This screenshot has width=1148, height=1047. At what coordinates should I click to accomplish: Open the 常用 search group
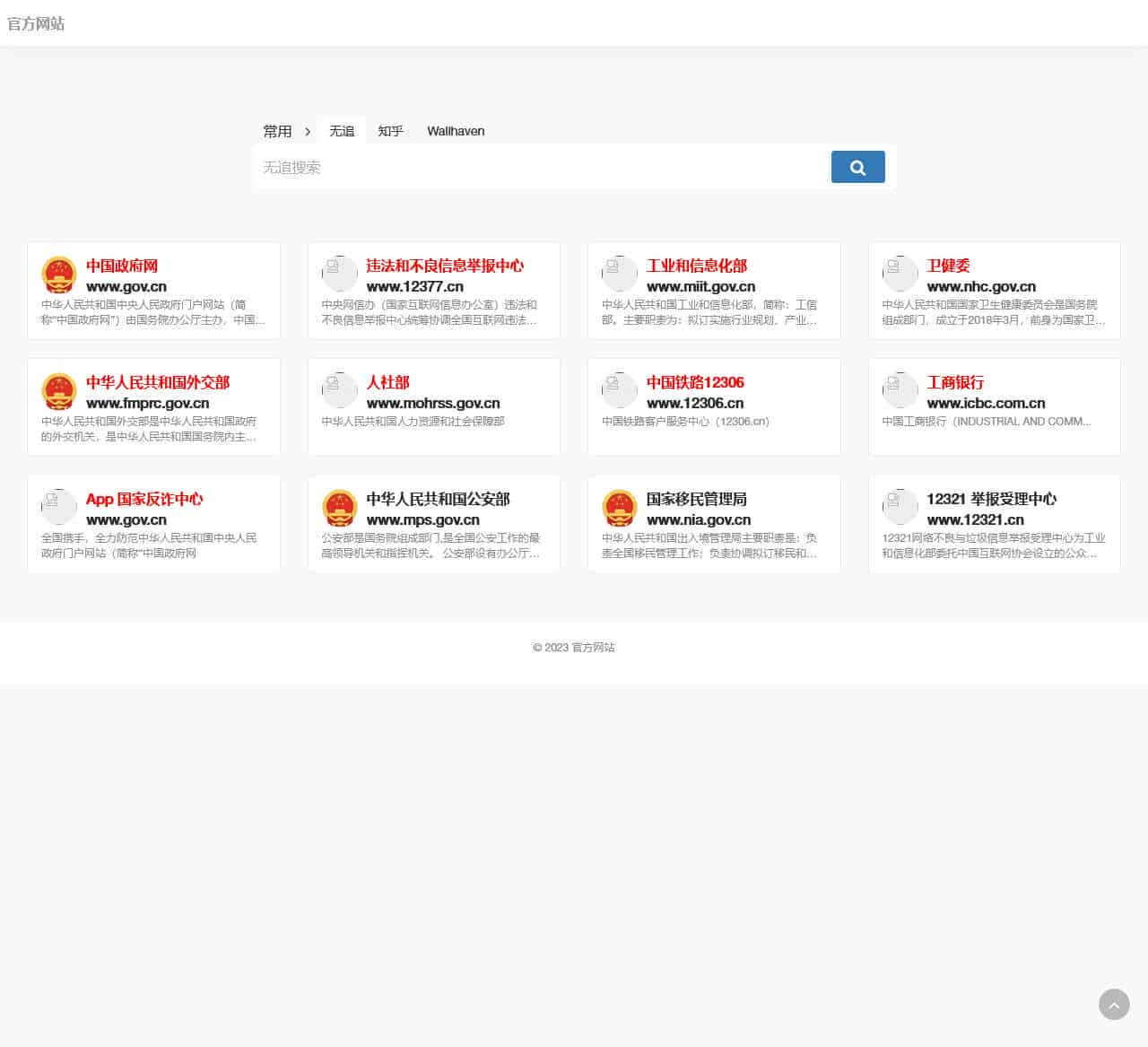coord(277,131)
